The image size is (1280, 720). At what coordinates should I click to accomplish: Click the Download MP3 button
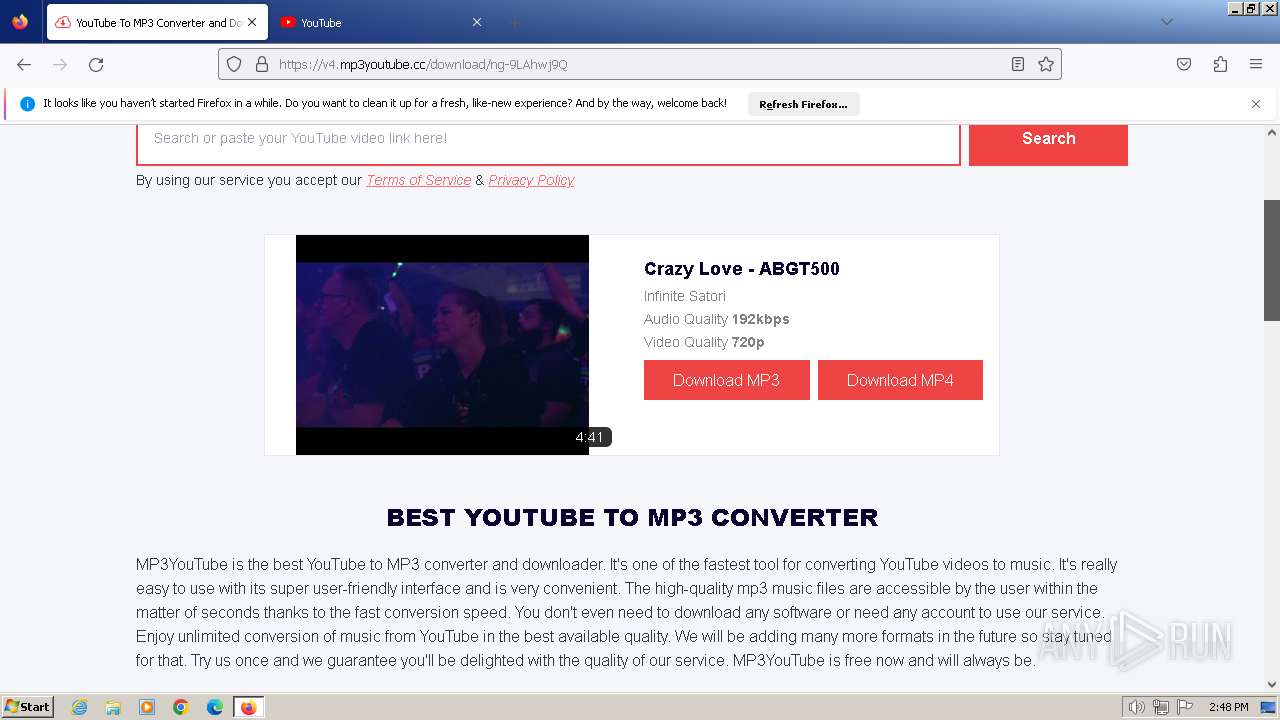(726, 380)
